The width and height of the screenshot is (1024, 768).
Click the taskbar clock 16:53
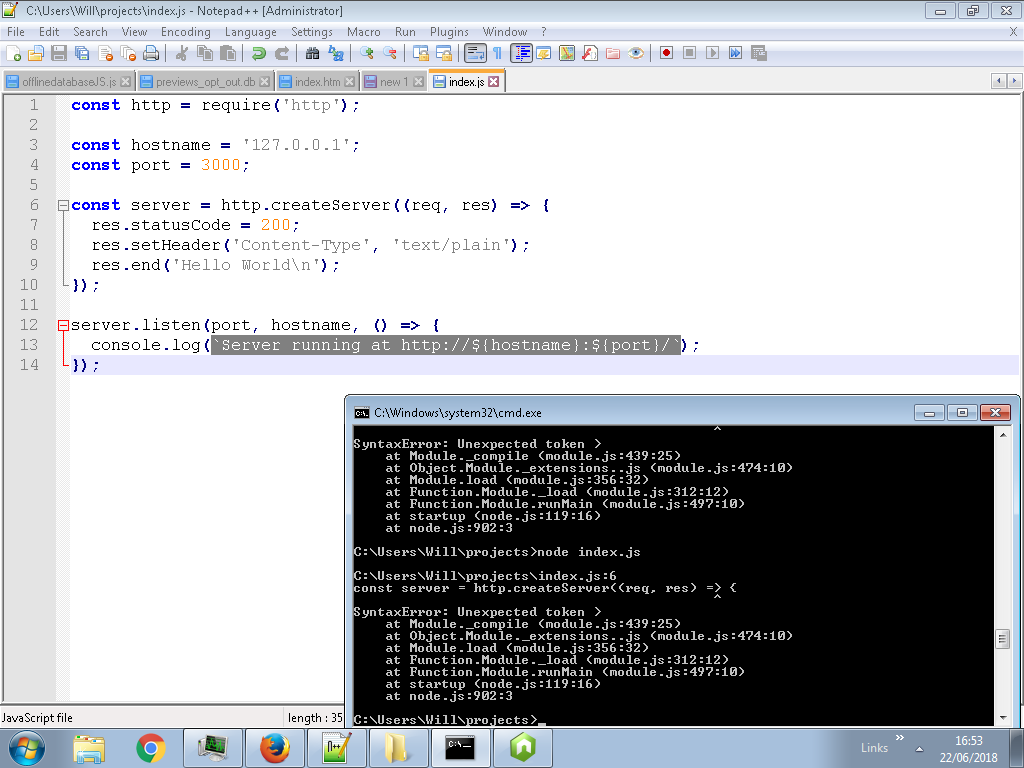(969, 741)
